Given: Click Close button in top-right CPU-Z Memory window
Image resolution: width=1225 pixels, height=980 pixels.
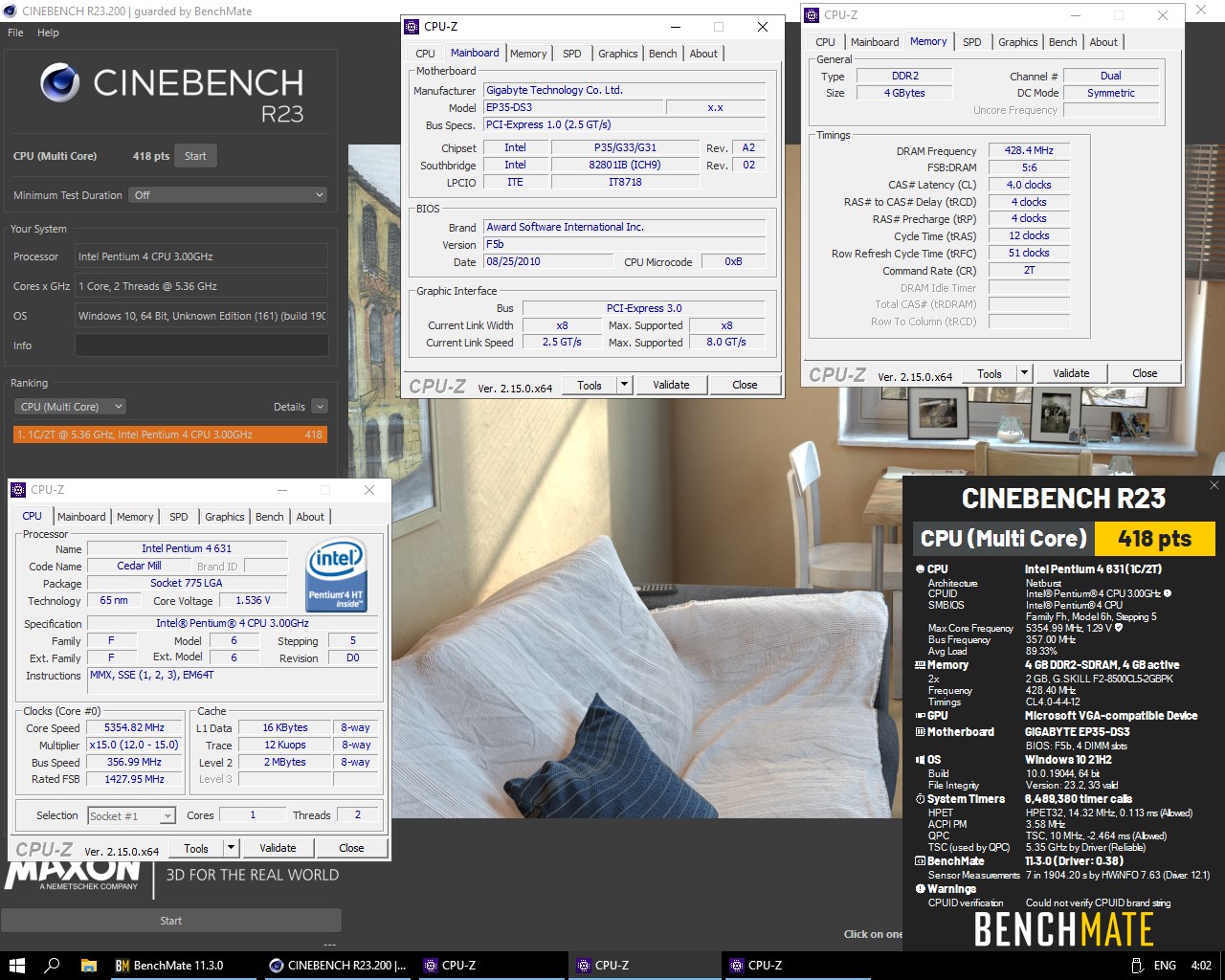Looking at the screenshot, I should tap(1145, 373).
